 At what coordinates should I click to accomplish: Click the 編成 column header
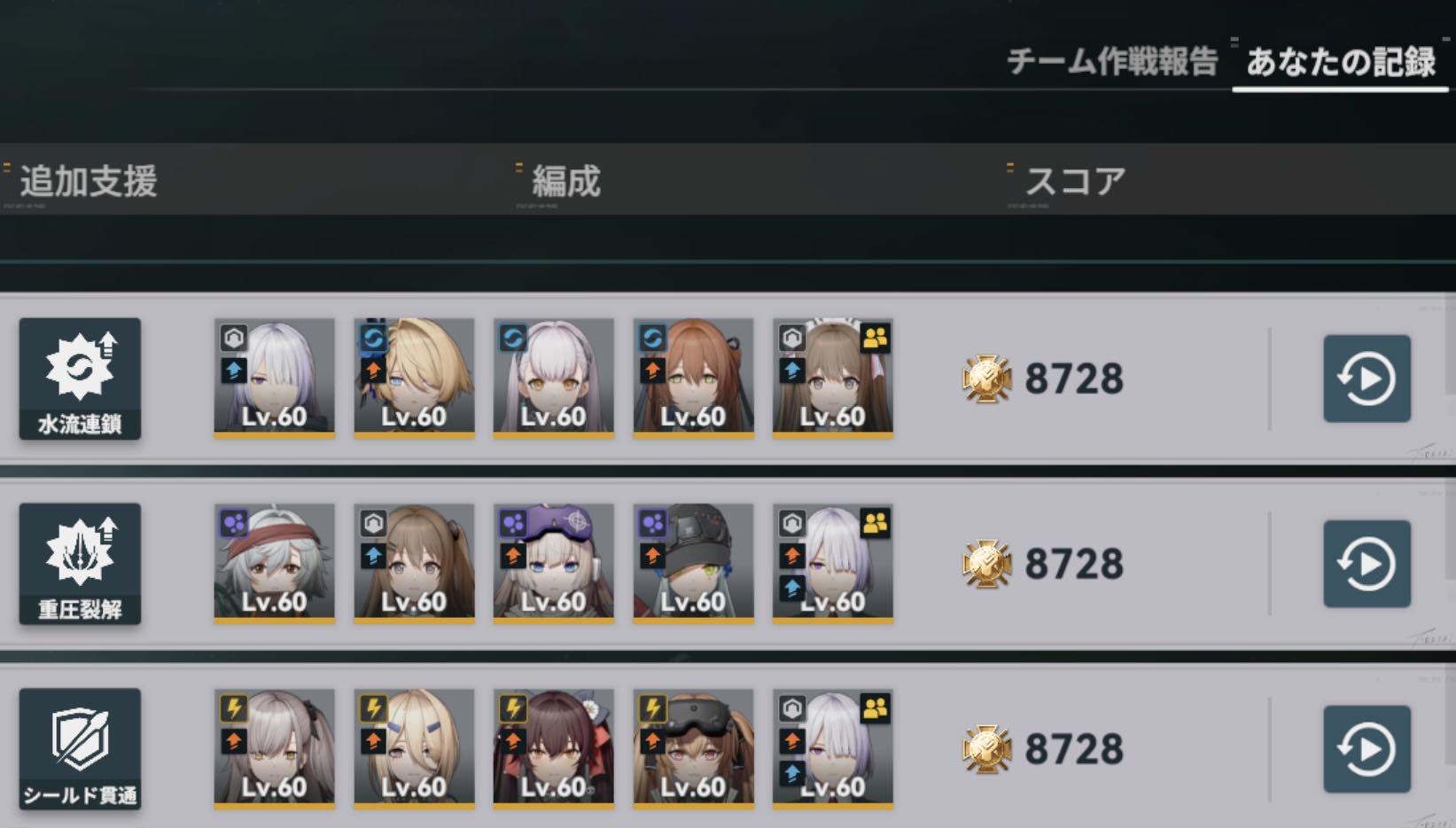(566, 181)
